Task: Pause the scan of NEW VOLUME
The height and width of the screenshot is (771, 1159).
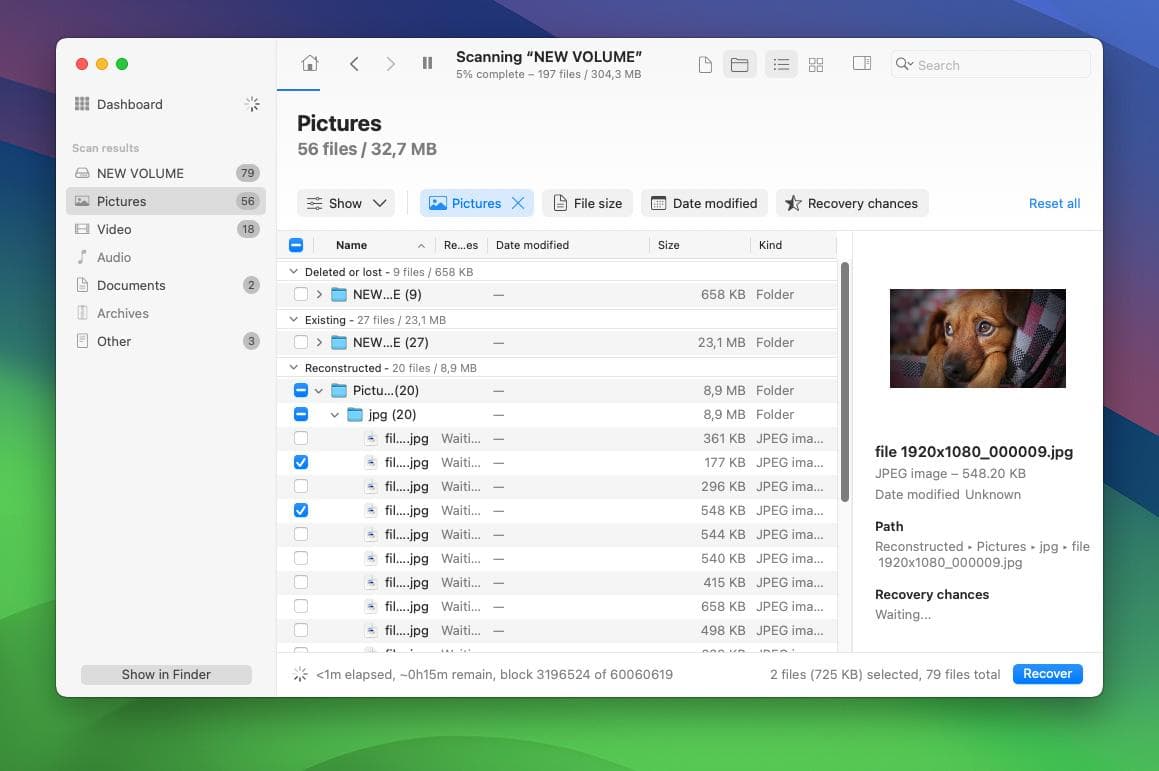Action: point(427,64)
